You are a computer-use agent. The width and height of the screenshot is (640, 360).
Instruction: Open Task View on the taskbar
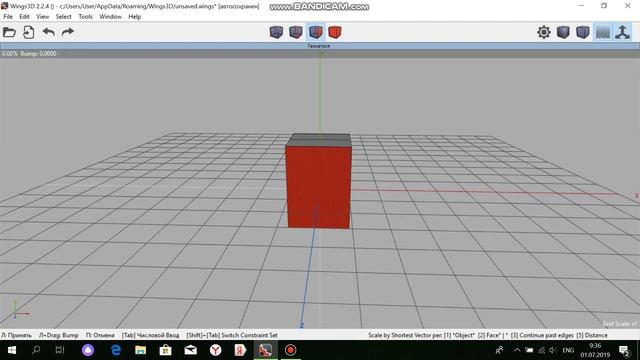[60, 350]
